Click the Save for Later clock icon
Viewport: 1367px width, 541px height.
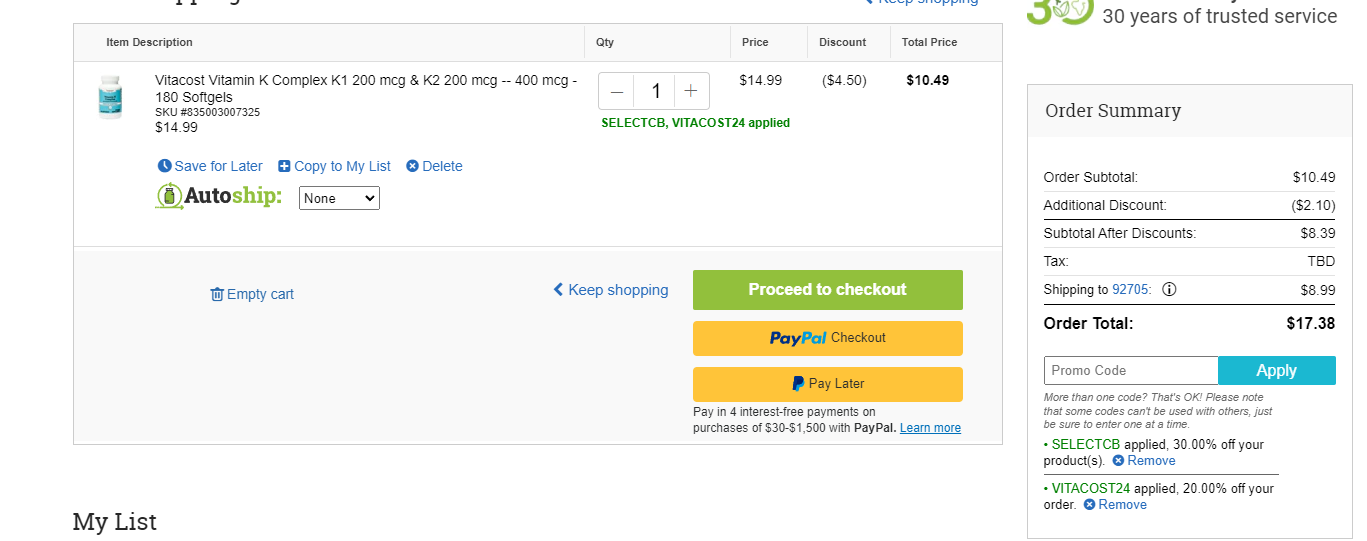pos(165,166)
